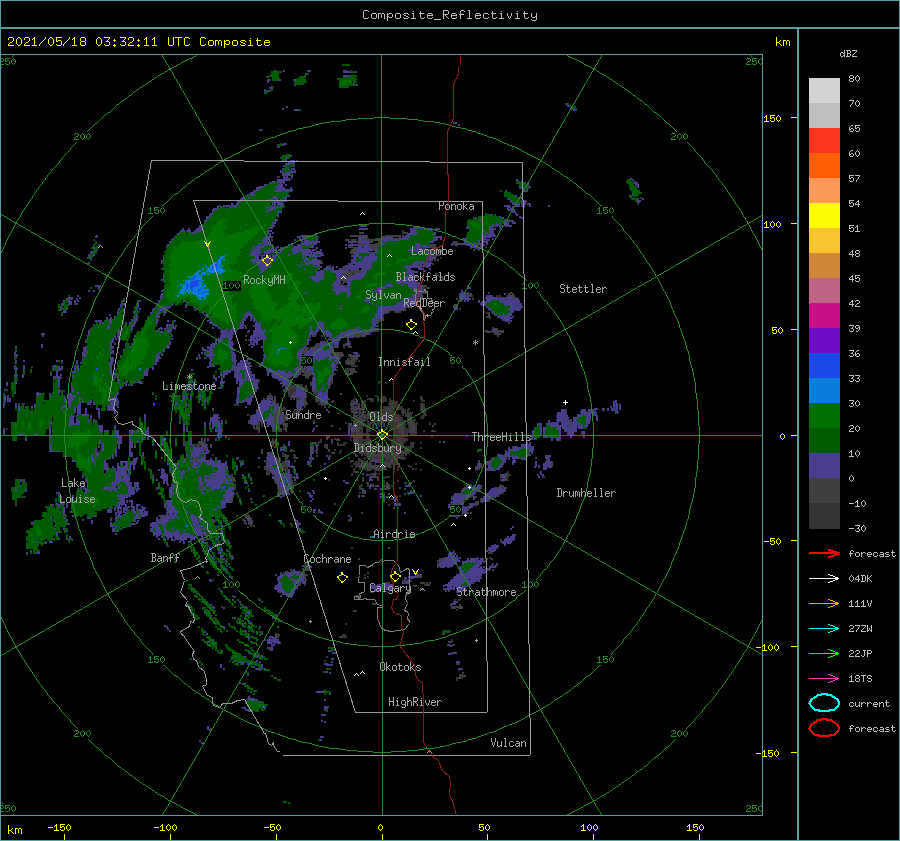Click the yellow diamond marker below Cochrane
The height and width of the screenshot is (841, 900).
pyautogui.click(x=342, y=578)
